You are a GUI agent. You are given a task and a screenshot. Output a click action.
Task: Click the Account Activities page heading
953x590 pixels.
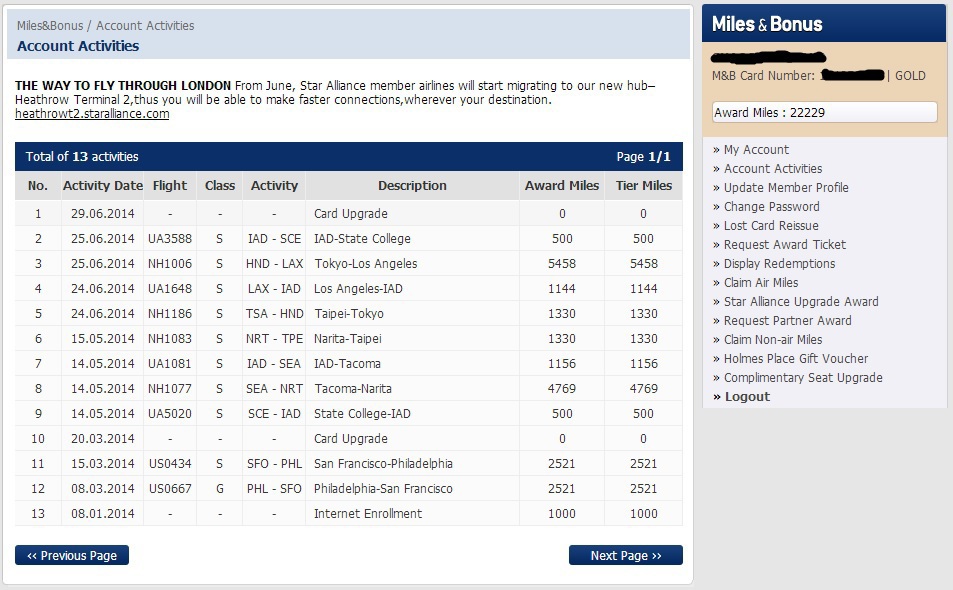pos(78,46)
